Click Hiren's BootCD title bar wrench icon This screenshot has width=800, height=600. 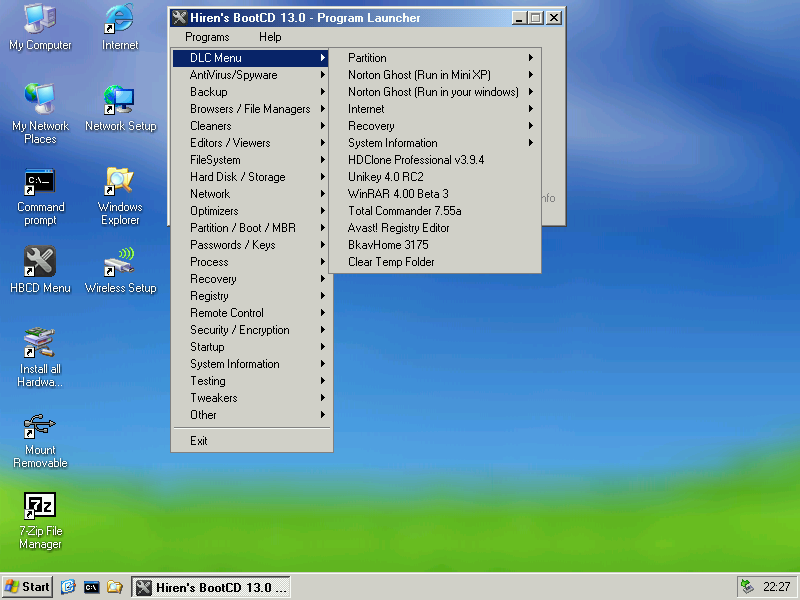pyautogui.click(x=179, y=18)
